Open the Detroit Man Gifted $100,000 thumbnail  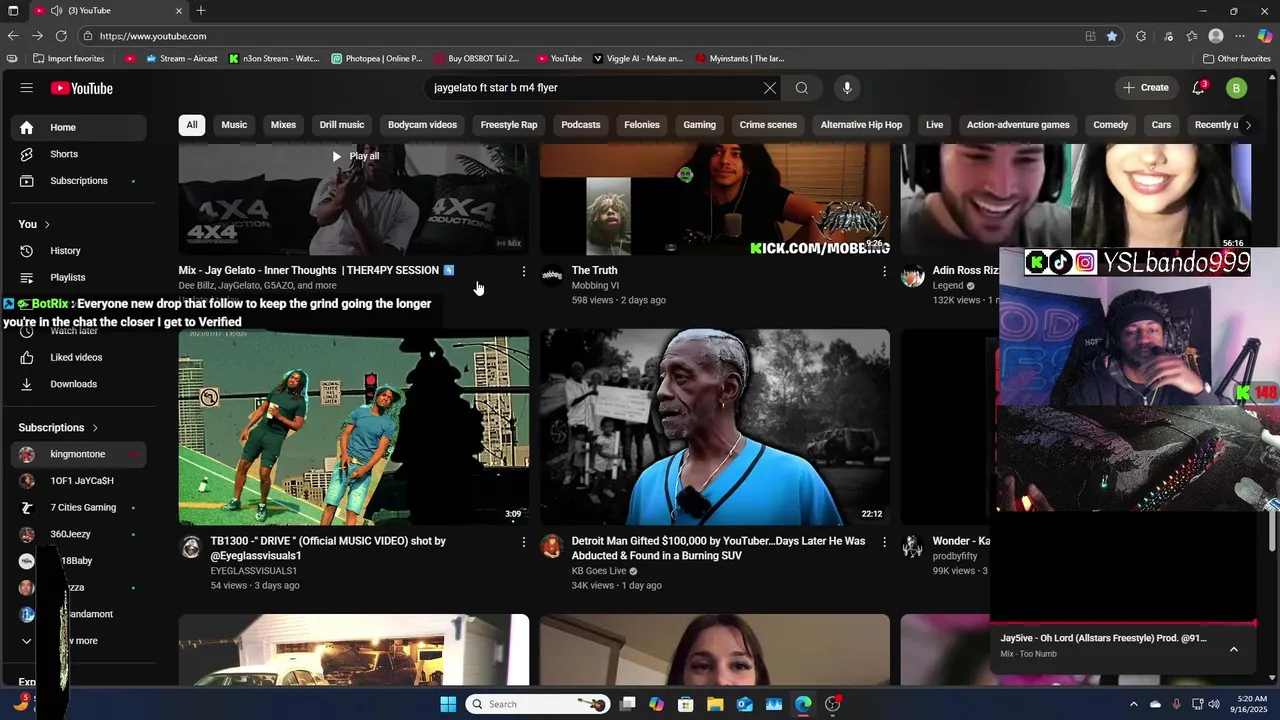(715, 427)
